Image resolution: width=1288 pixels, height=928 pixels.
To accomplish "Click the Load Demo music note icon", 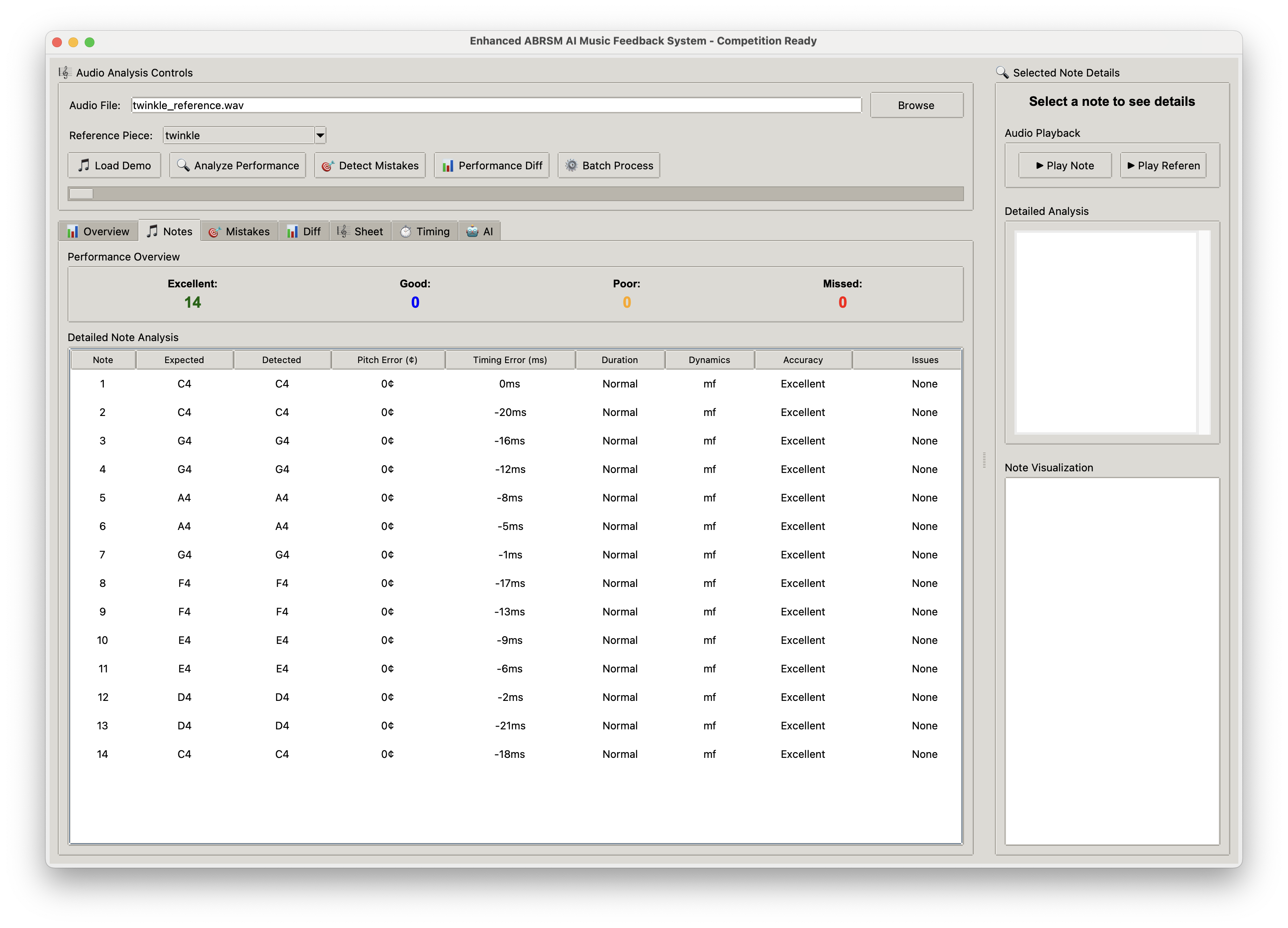I will coord(83,165).
